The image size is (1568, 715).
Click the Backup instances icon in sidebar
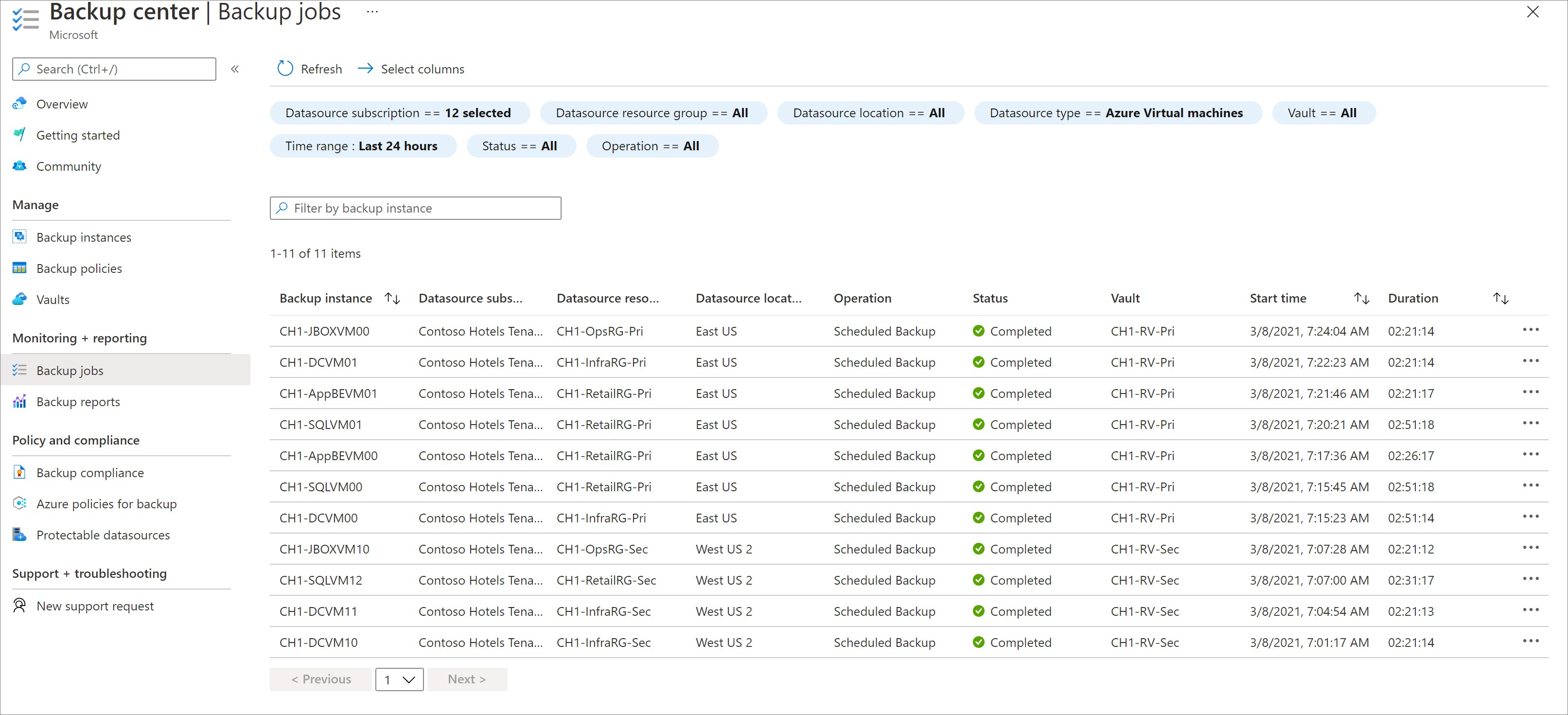tap(20, 237)
